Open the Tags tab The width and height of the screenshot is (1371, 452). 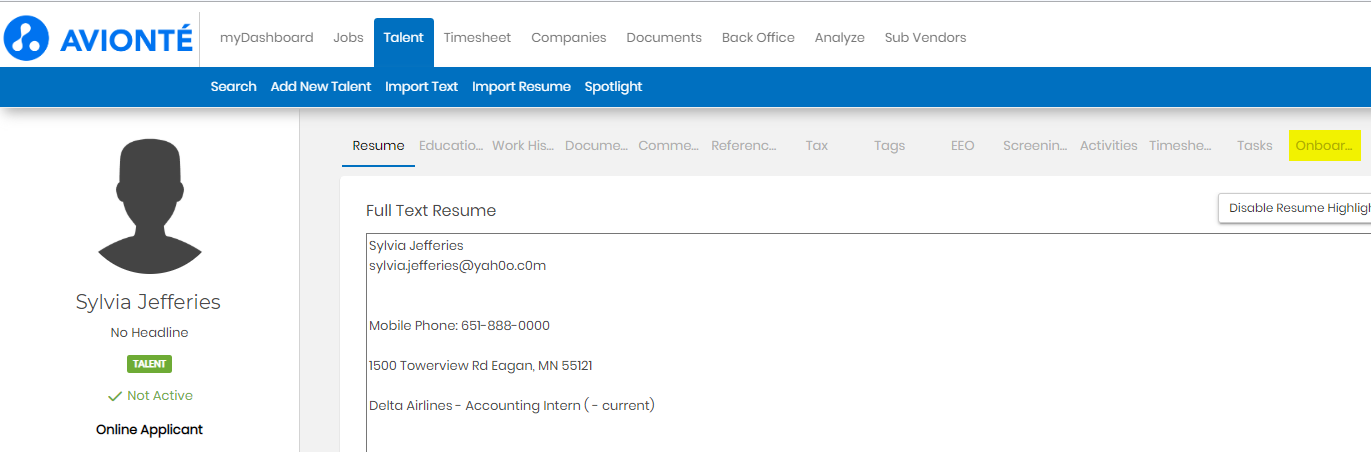[889, 146]
